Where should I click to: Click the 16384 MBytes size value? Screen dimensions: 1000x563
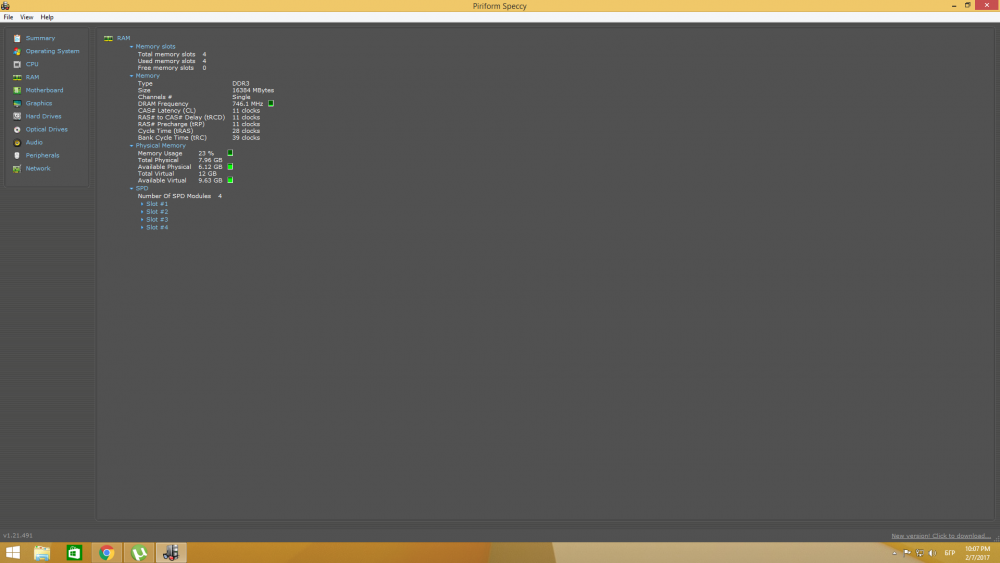[253, 91]
